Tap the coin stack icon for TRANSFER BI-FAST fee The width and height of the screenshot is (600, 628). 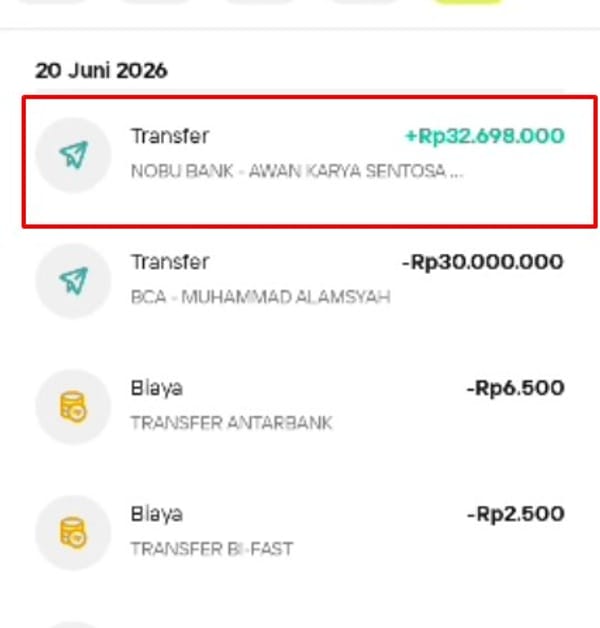point(73,533)
